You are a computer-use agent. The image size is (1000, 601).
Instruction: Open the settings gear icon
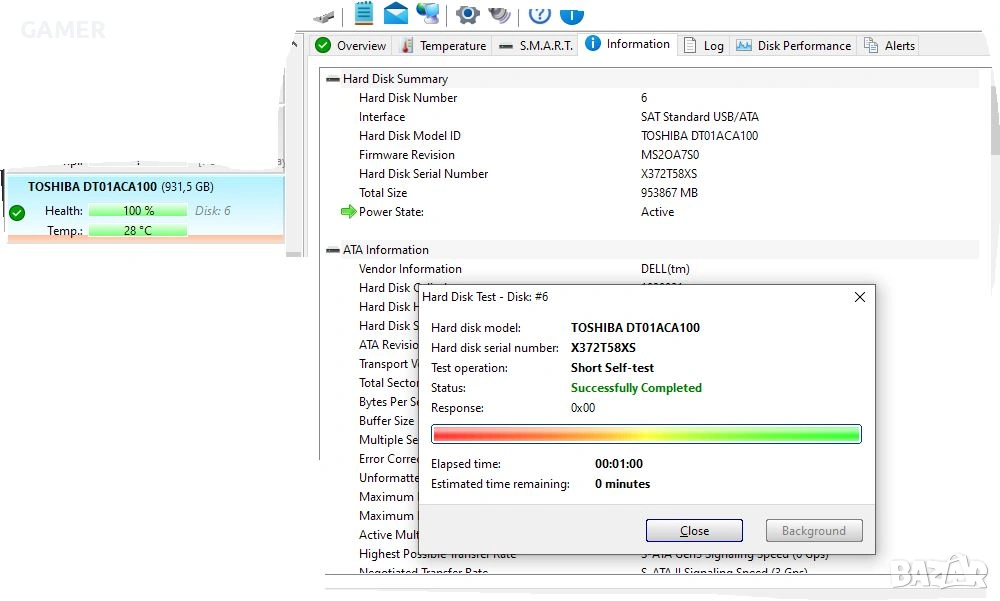click(x=467, y=13)
